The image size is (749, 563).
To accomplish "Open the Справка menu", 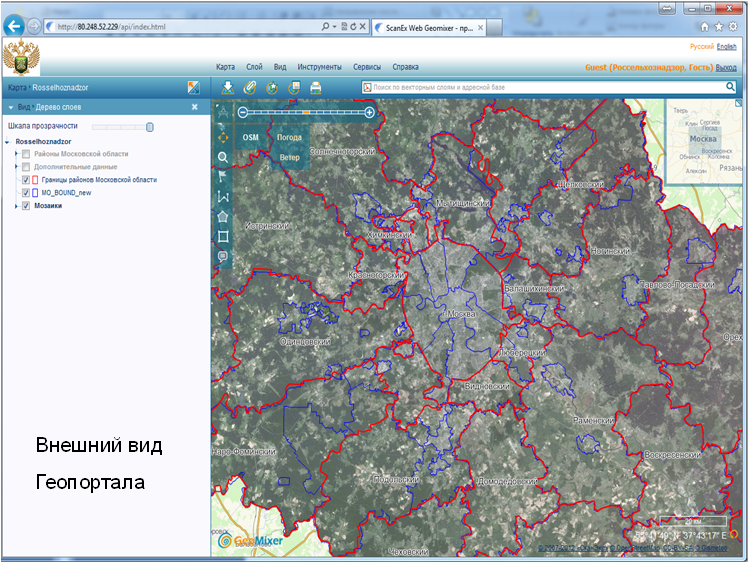I will (x=406, y=67).
